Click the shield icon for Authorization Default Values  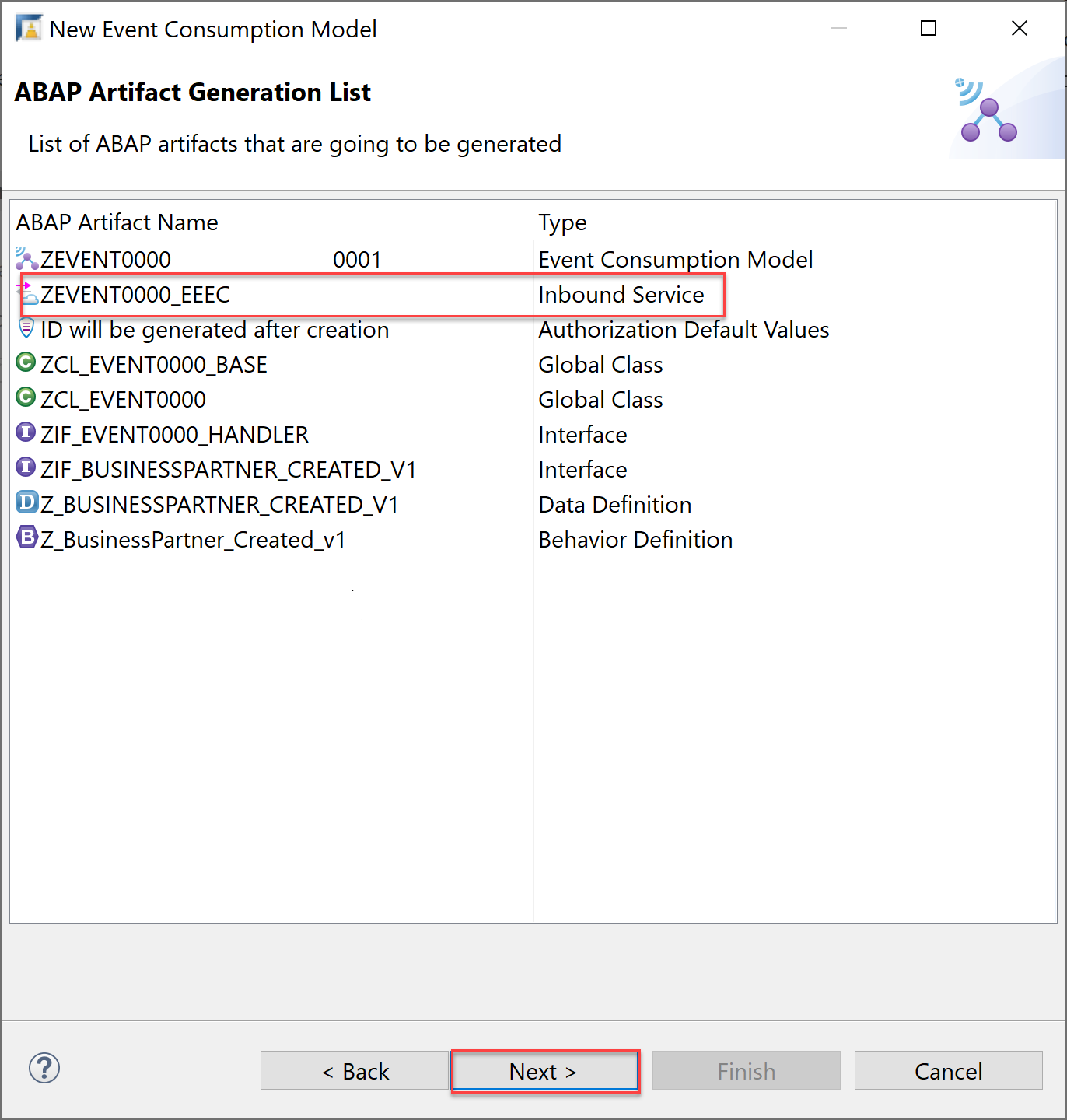pyautogui.click(x=26, y=328)
